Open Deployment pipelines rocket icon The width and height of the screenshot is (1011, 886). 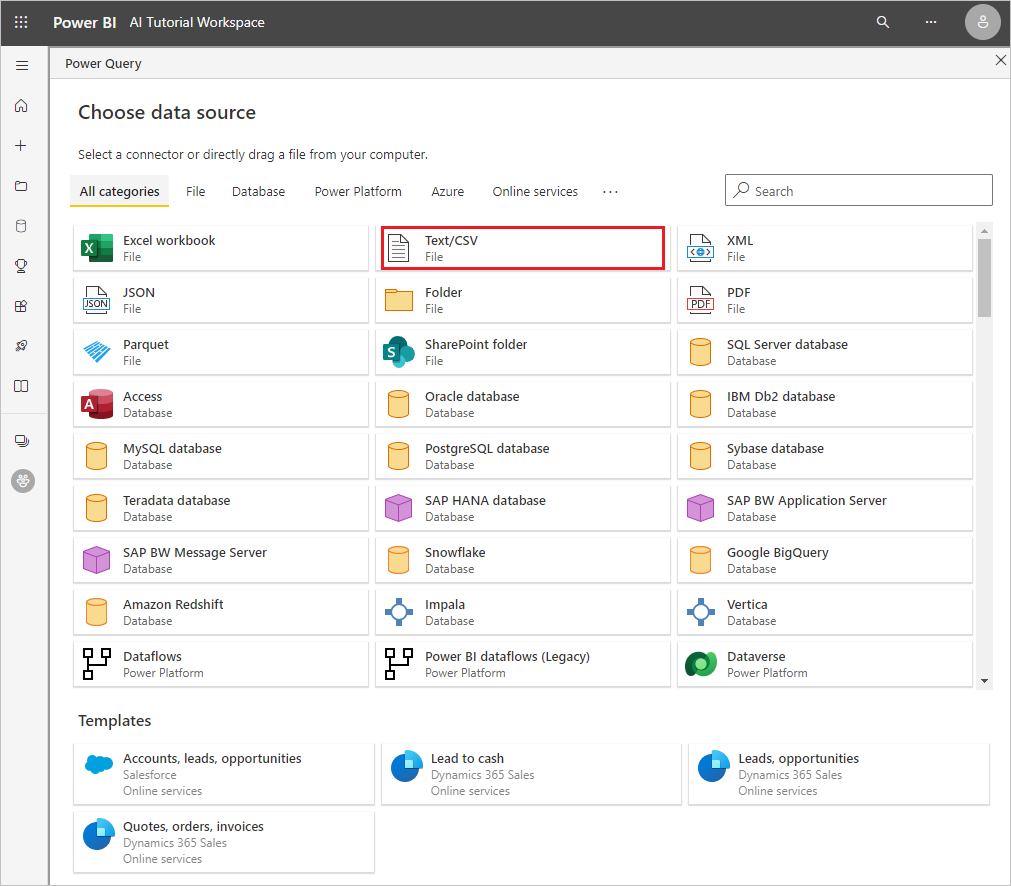coord(21,346)
